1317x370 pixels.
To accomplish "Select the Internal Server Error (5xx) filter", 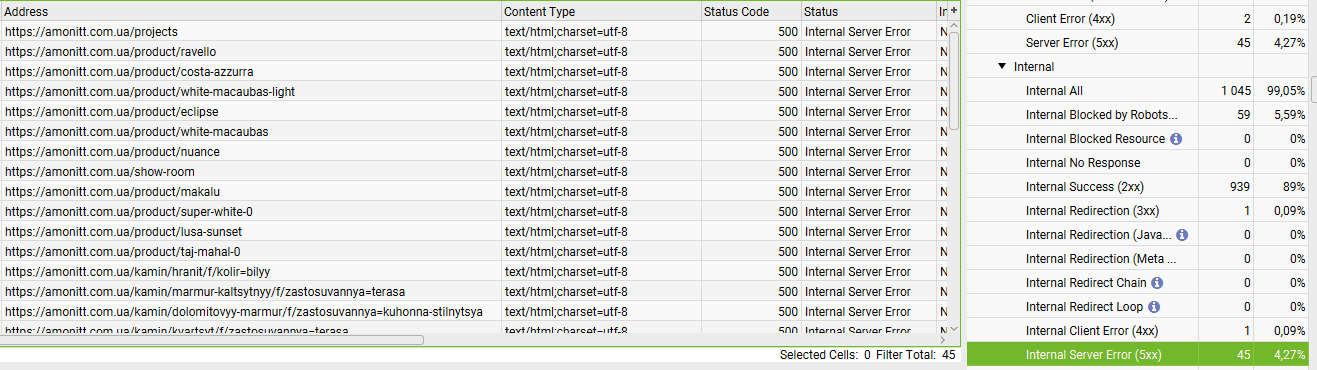I will 1137,354.
